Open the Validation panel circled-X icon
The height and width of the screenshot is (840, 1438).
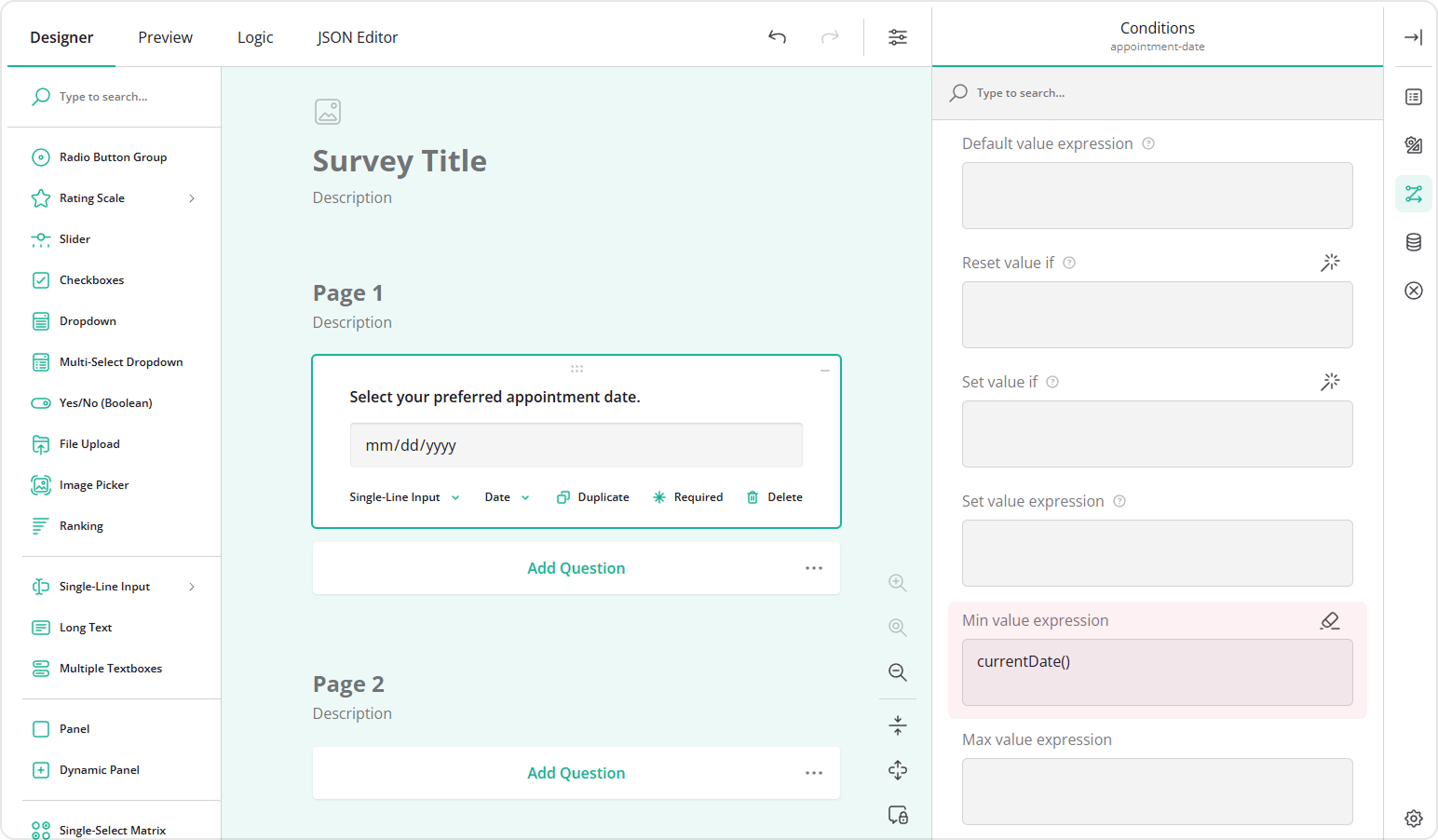click(x=1414, y=291)
